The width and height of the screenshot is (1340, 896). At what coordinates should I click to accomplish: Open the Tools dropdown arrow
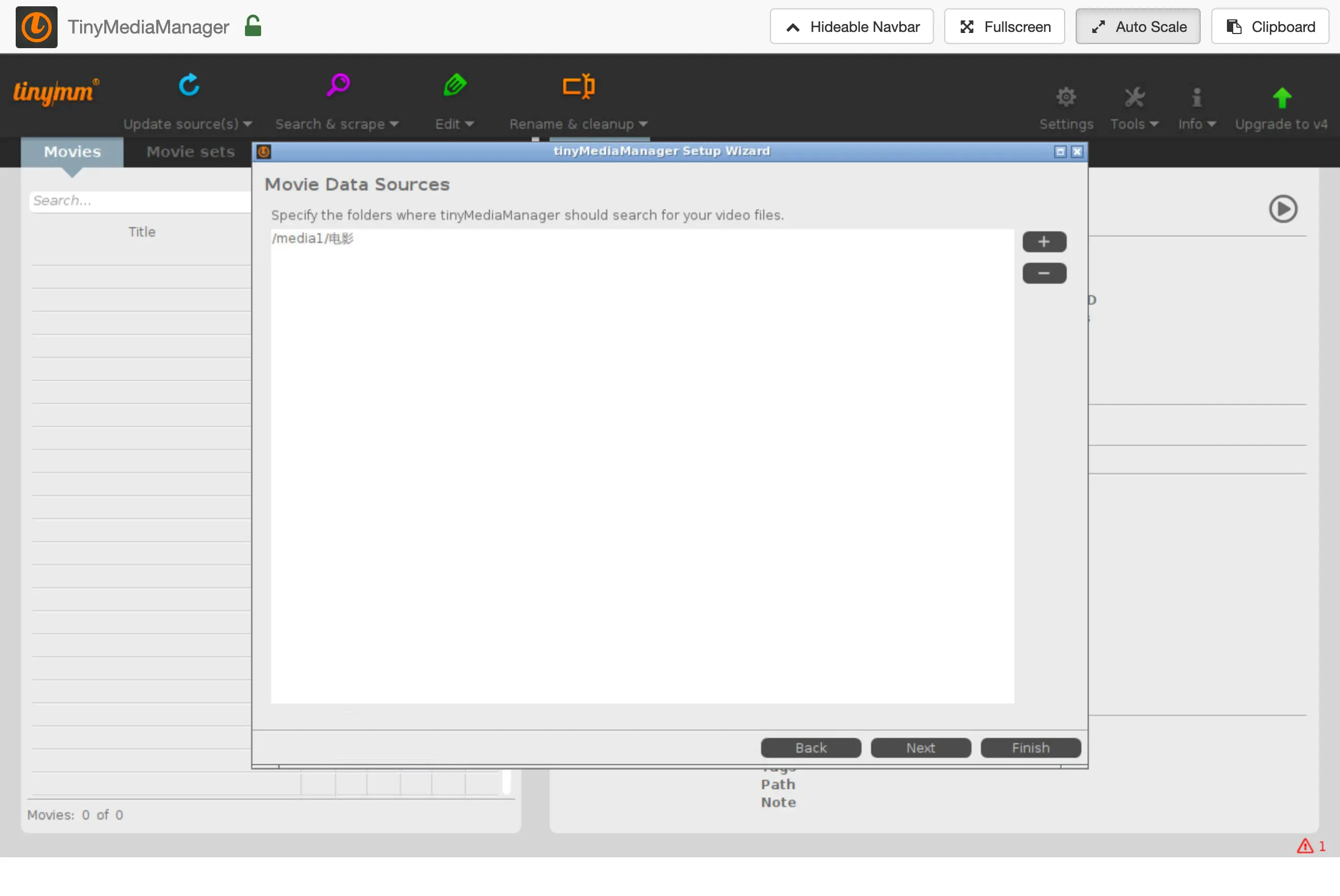coord(1154,124)
